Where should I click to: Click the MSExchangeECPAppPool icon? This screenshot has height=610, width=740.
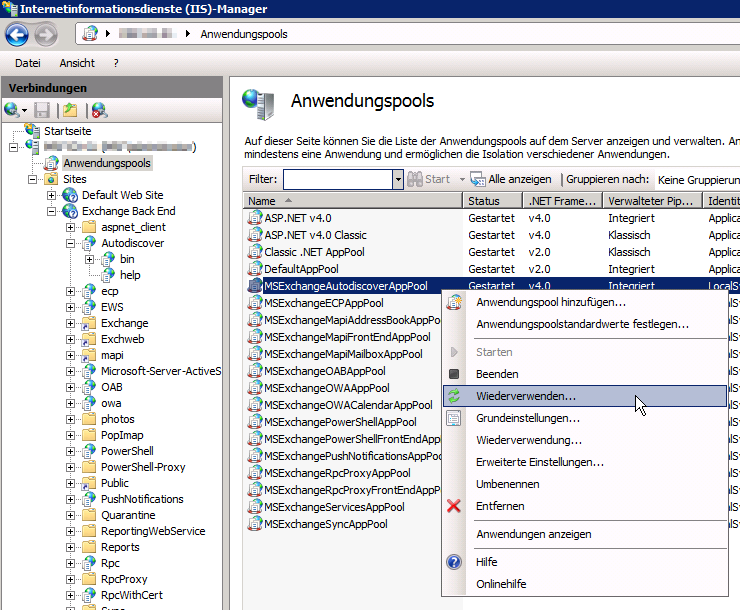(x=255, y=302)
